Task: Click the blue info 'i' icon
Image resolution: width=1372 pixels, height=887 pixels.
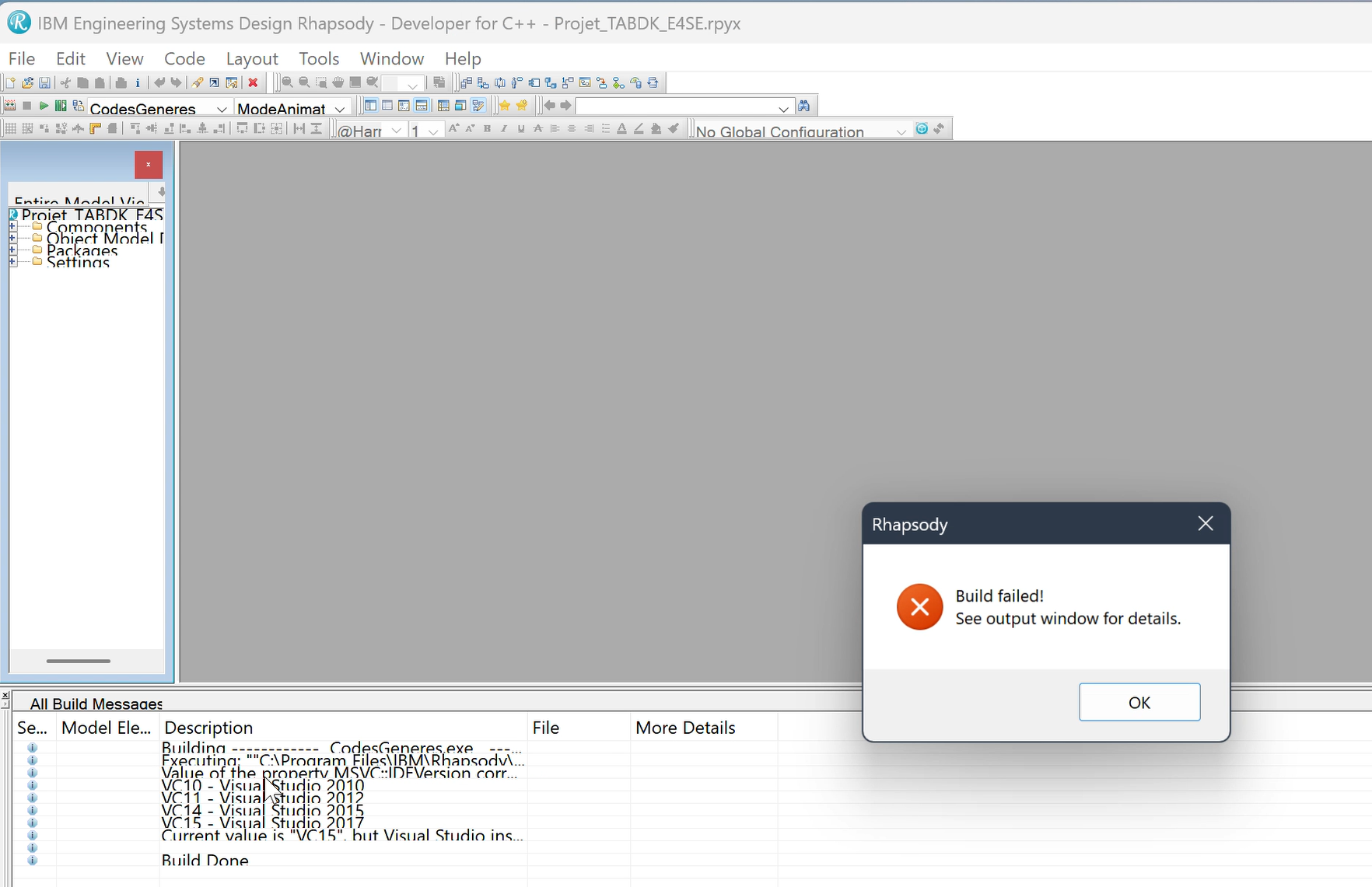Action: [138, 83]
